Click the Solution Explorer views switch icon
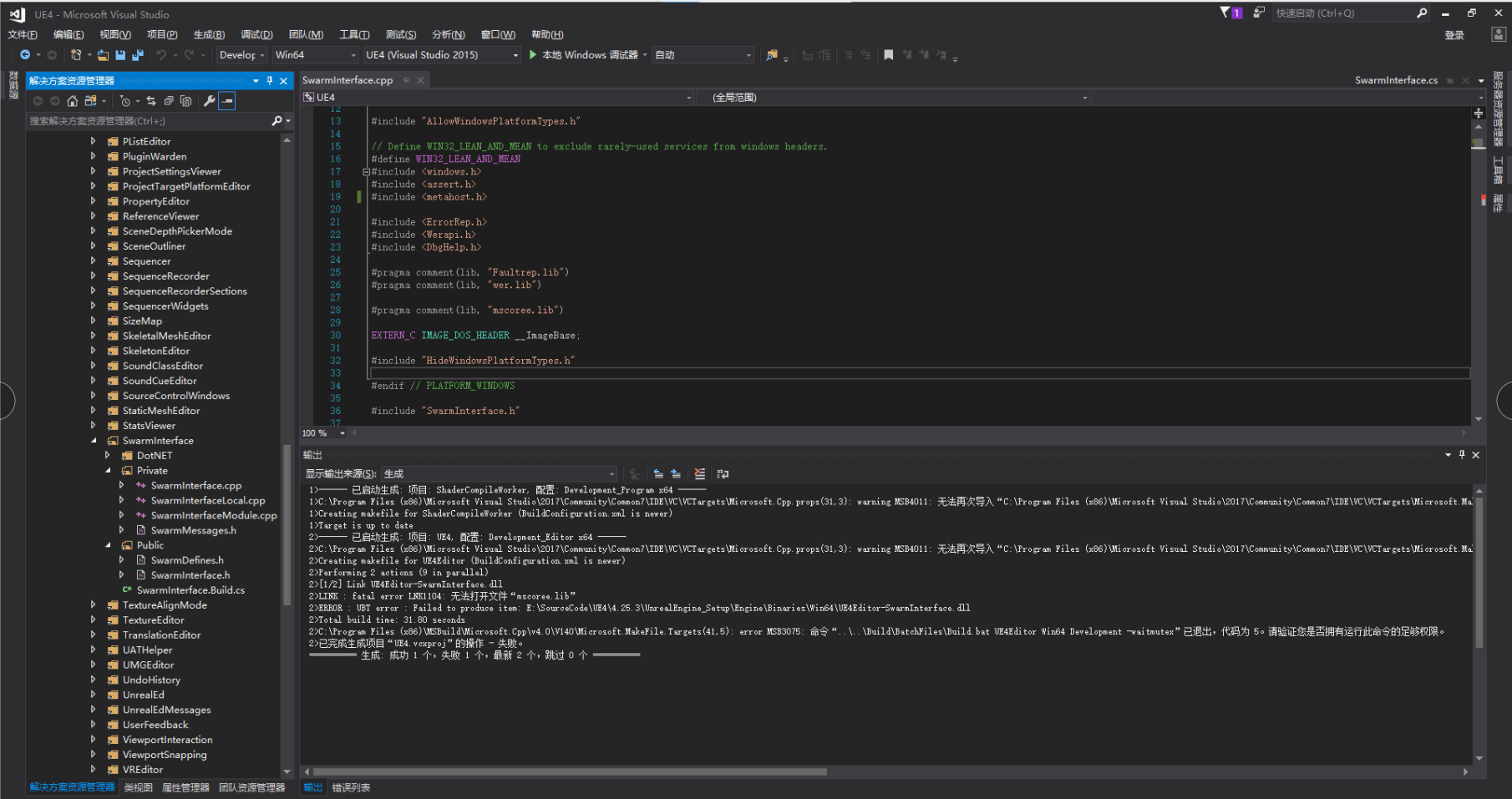The height and width of the screenshot is (799, 1512). [x=91, y=101]
